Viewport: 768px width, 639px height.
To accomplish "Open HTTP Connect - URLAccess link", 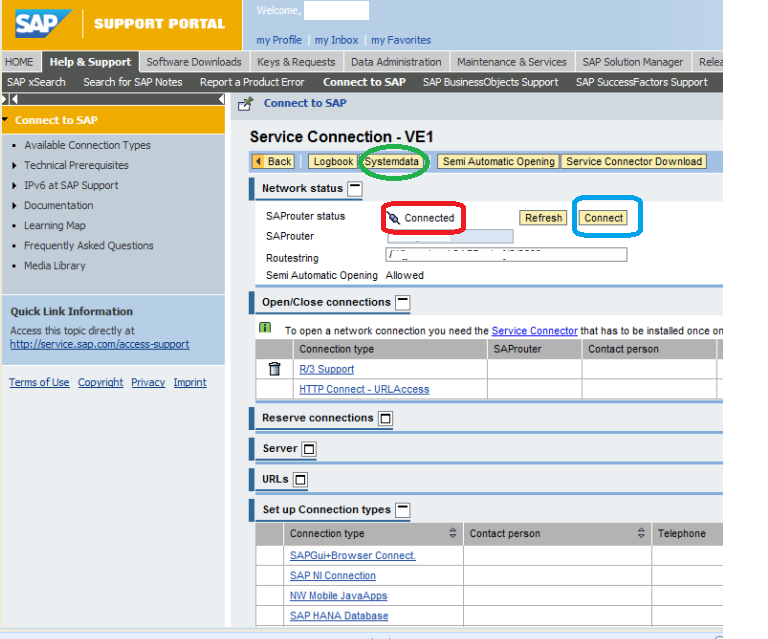I will pyautogui.click(x=364, y=389).
